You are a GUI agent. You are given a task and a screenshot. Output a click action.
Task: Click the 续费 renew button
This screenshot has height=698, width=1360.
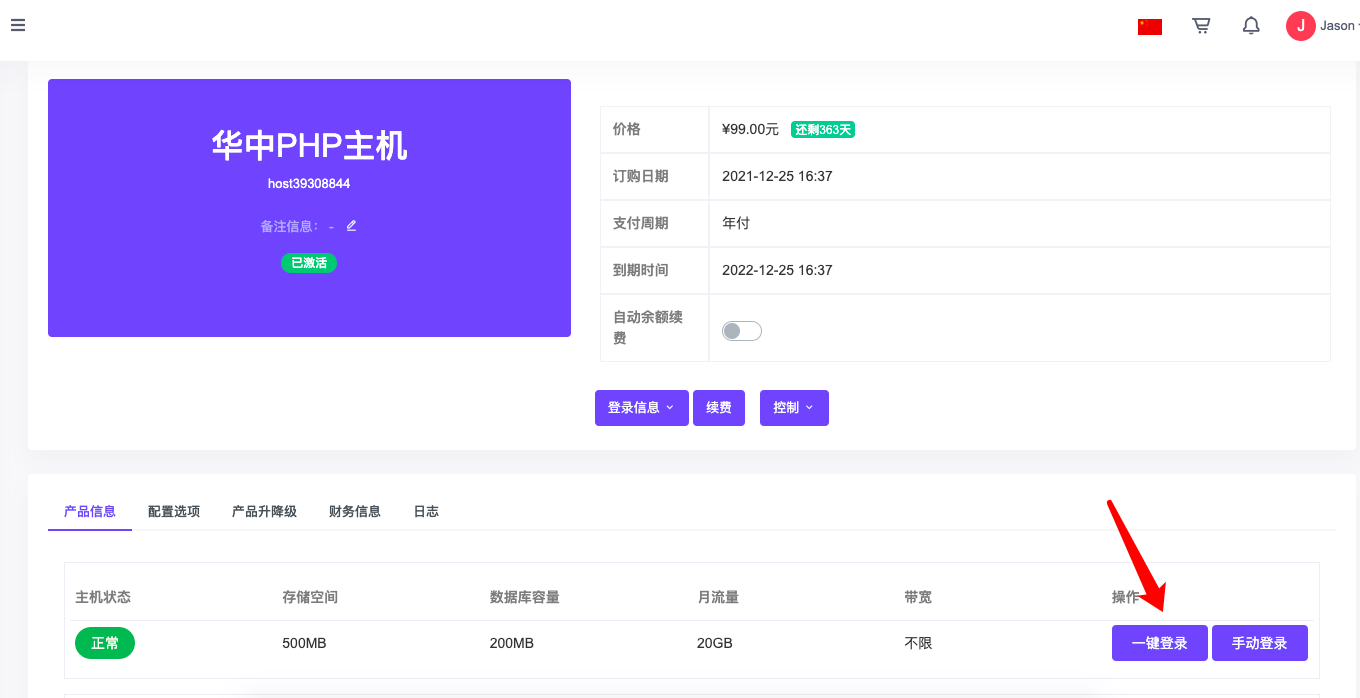pos(718,408)
